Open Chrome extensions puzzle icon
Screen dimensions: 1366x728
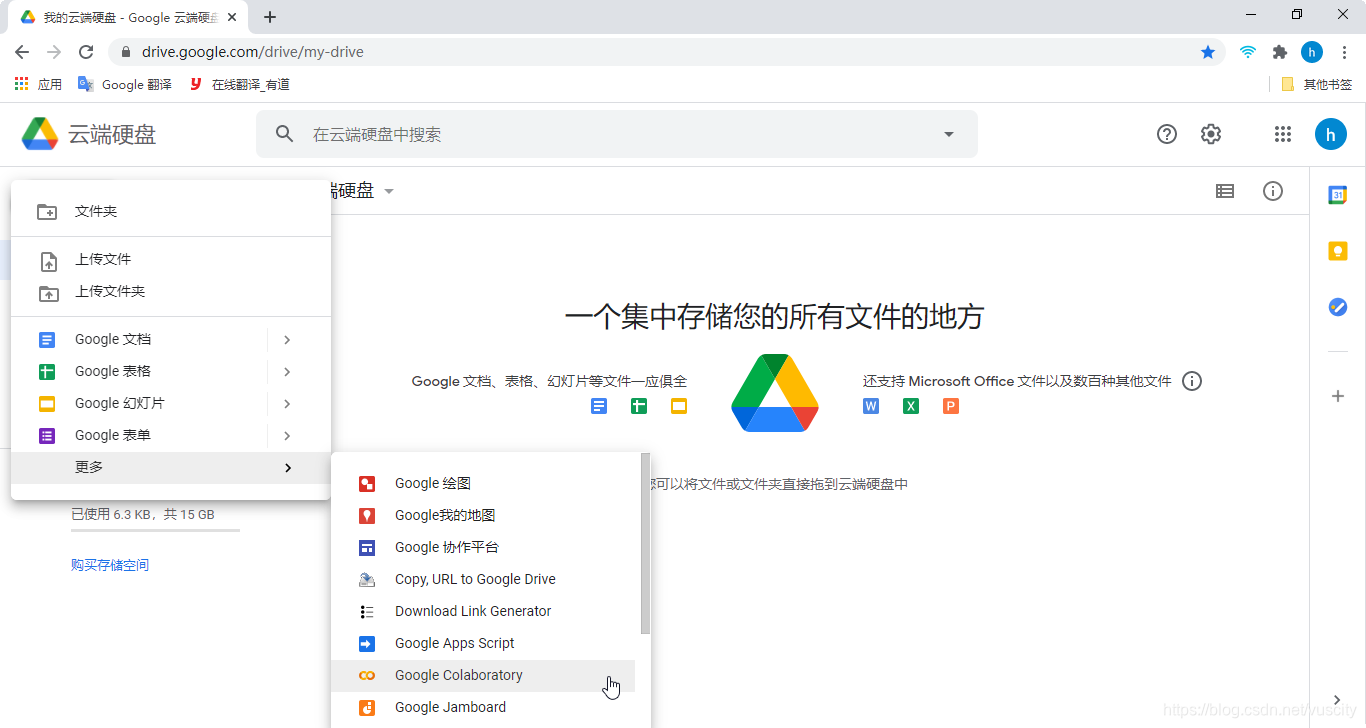click(1280, 52)
